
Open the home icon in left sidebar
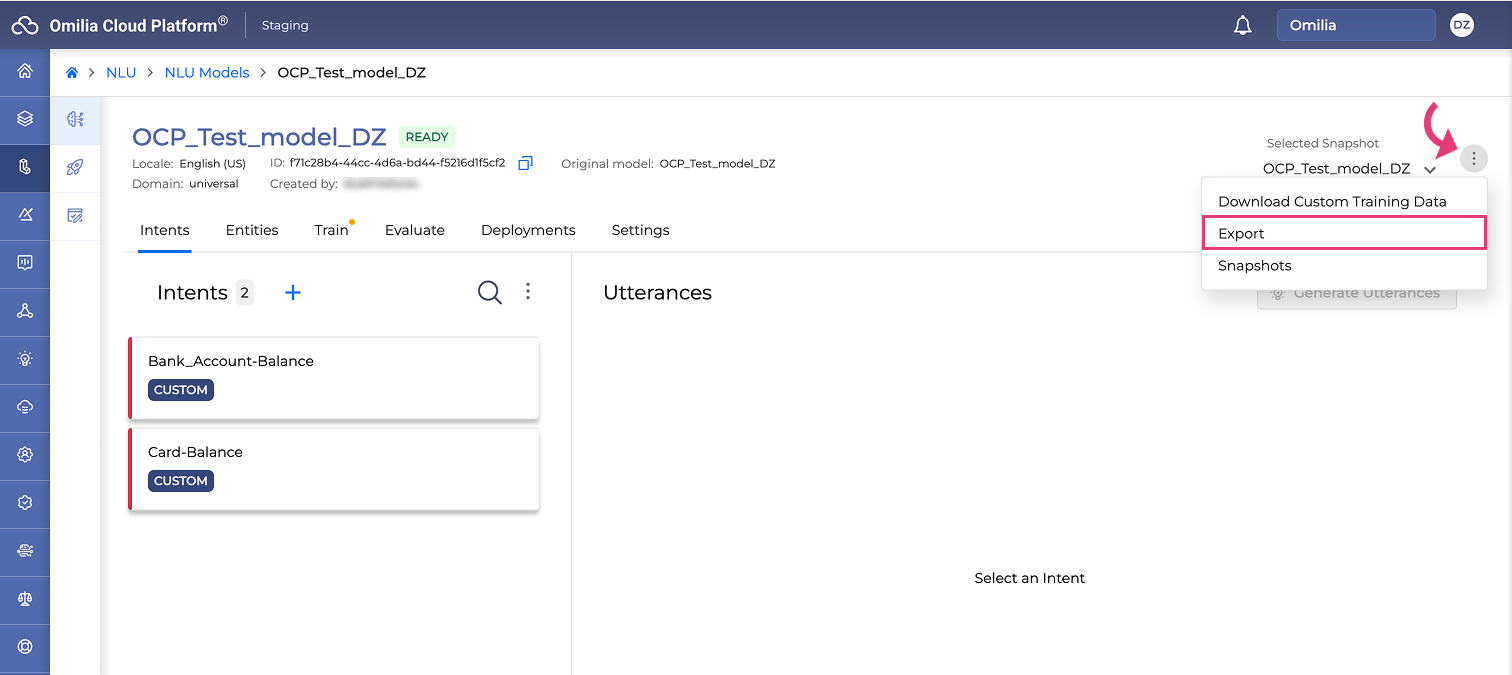[x=25, y=71]
